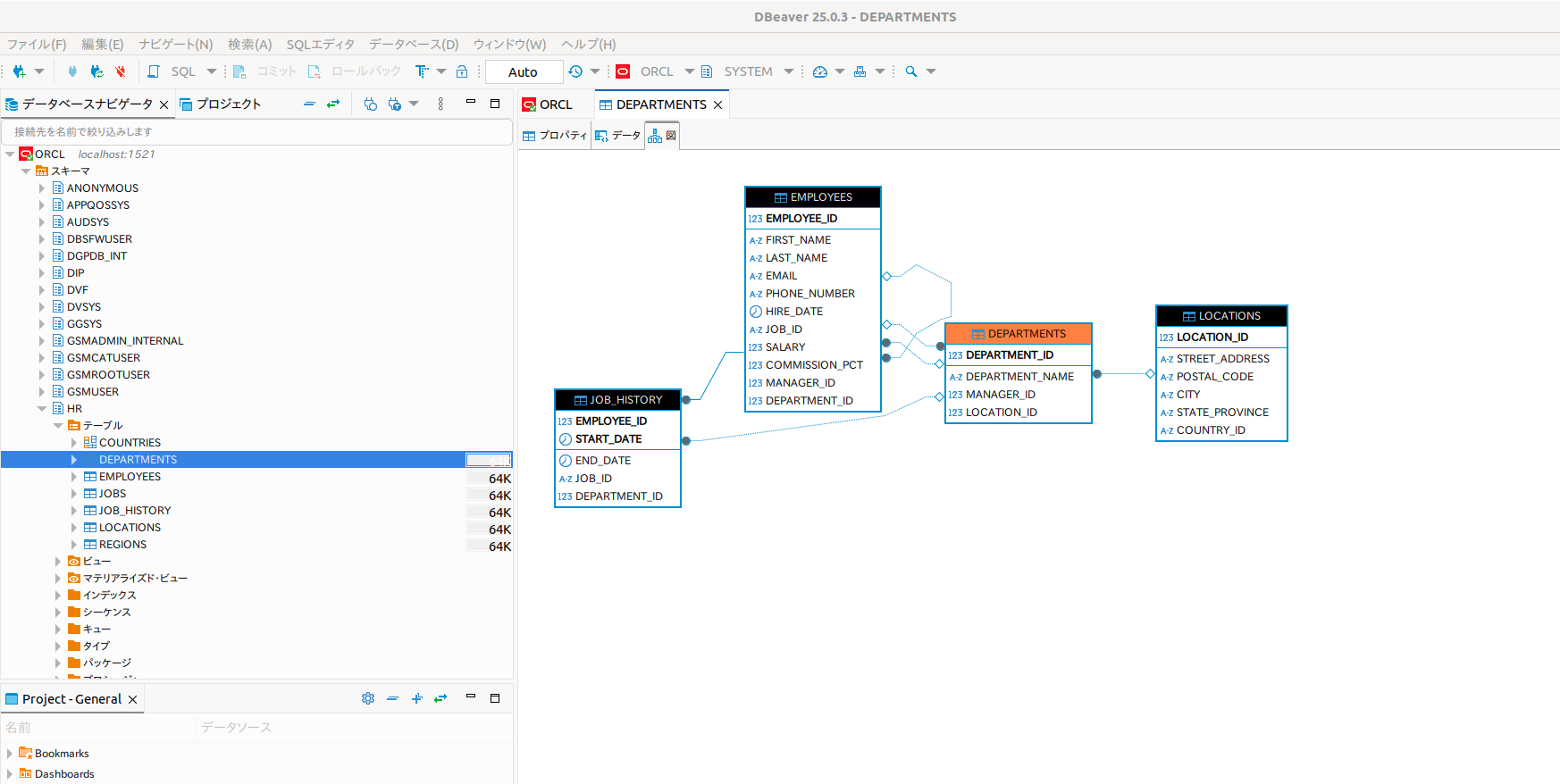The image size is (1560, 784).
Task: Switch to the データ tab
Action: click(x=618, y=136)
